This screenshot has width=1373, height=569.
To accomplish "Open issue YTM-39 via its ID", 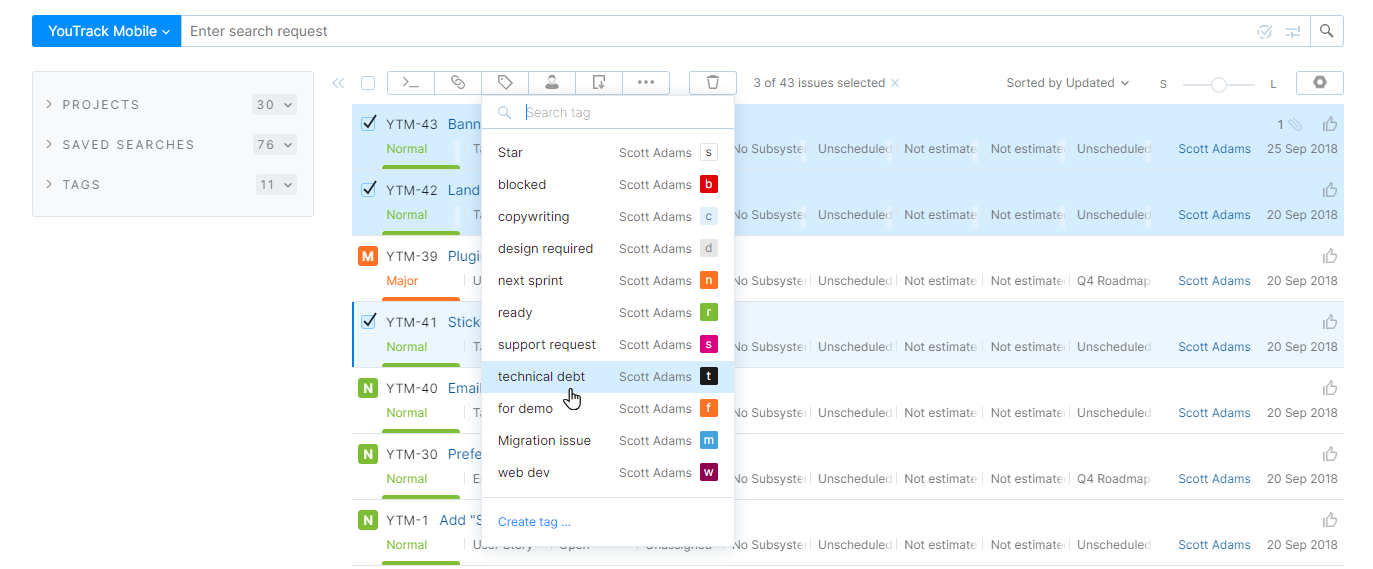I will tap(412, 256).
